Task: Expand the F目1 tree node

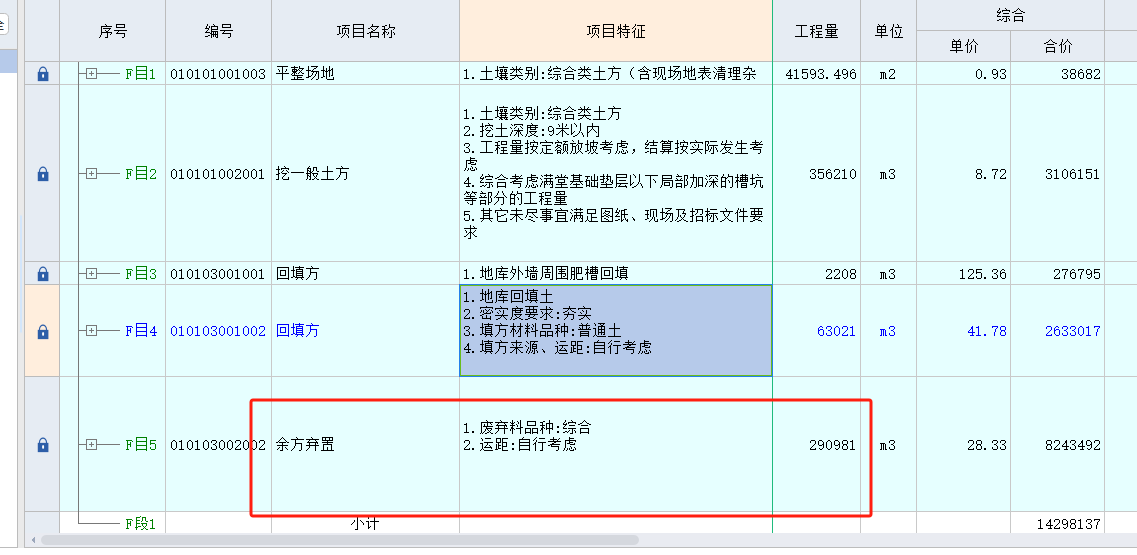Action: (x=92, y=74)
